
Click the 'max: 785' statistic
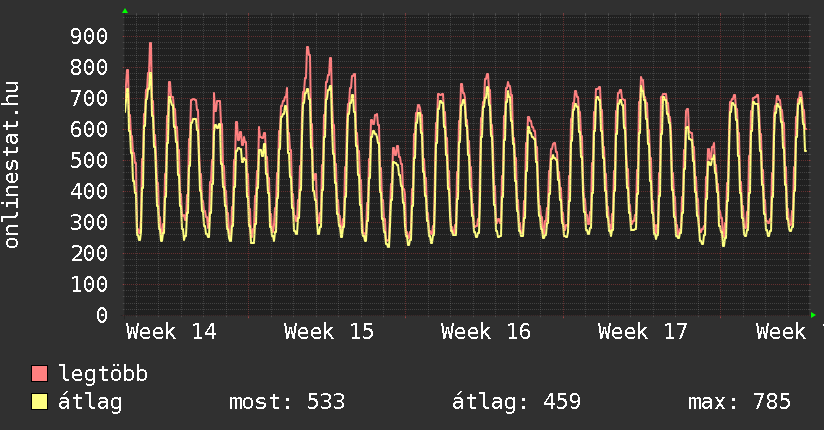click(739, 402)
